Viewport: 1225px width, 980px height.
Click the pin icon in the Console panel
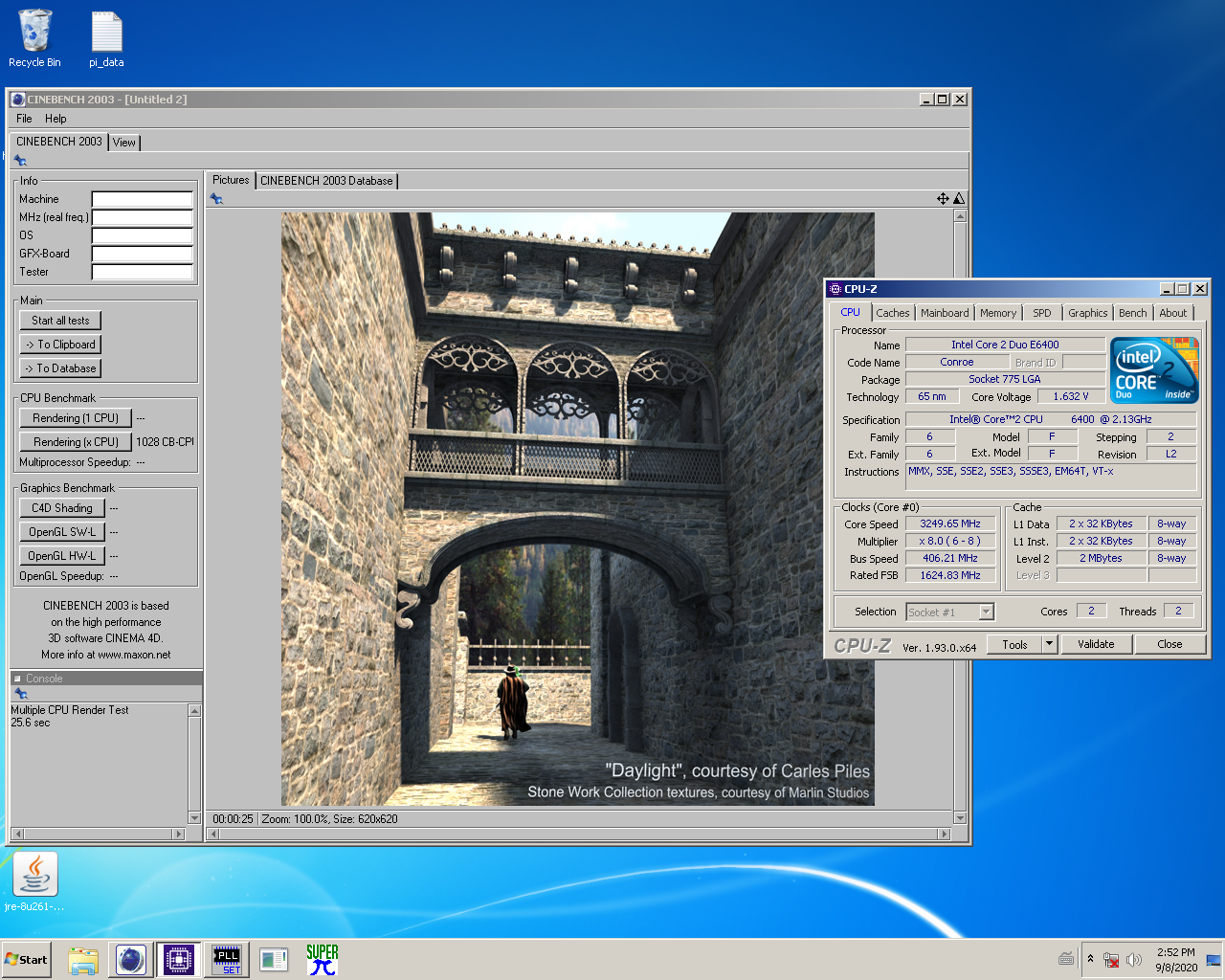tap(20, 694)
